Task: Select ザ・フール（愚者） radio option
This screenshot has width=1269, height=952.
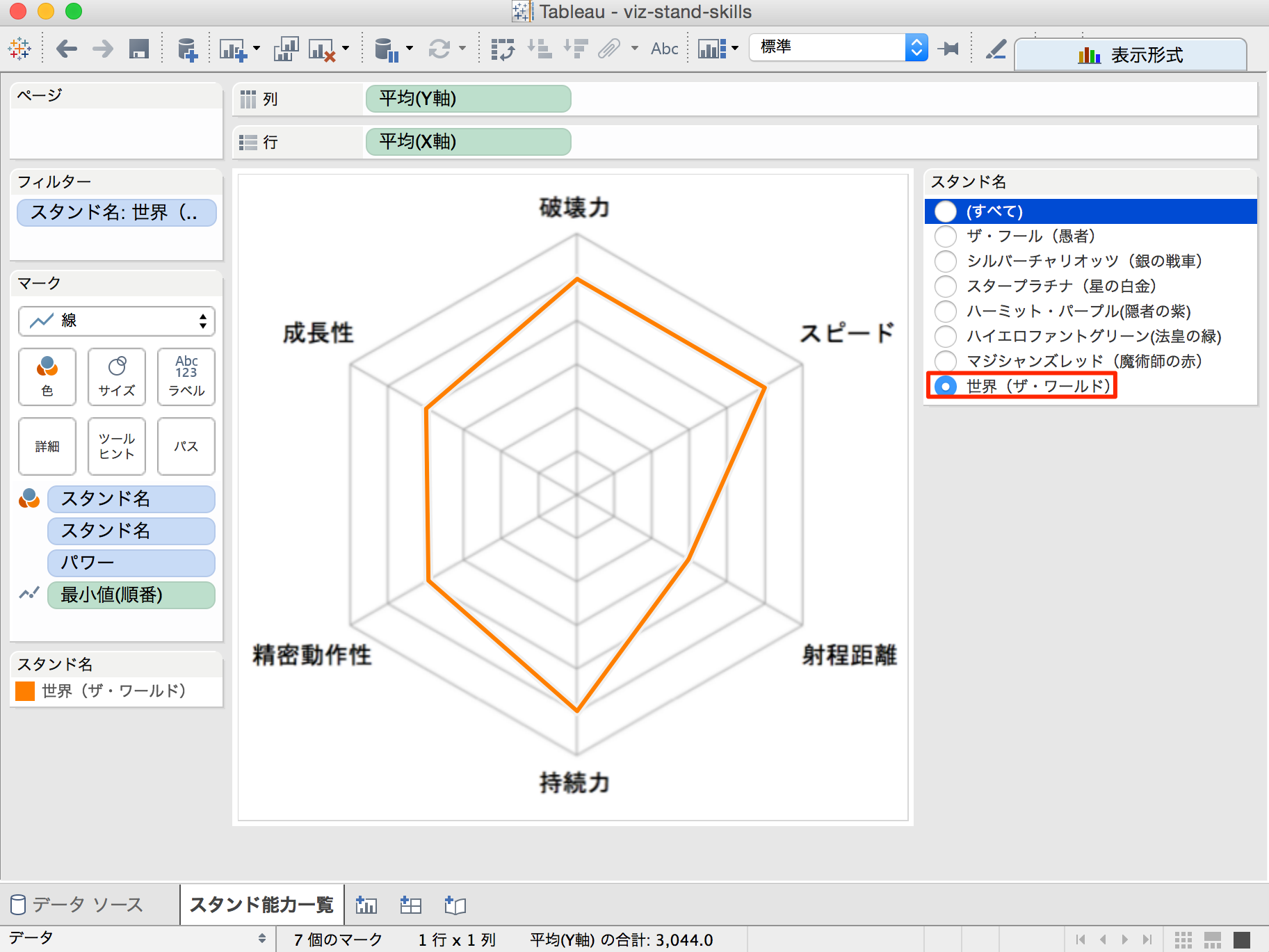Action: tap(946, 236)
